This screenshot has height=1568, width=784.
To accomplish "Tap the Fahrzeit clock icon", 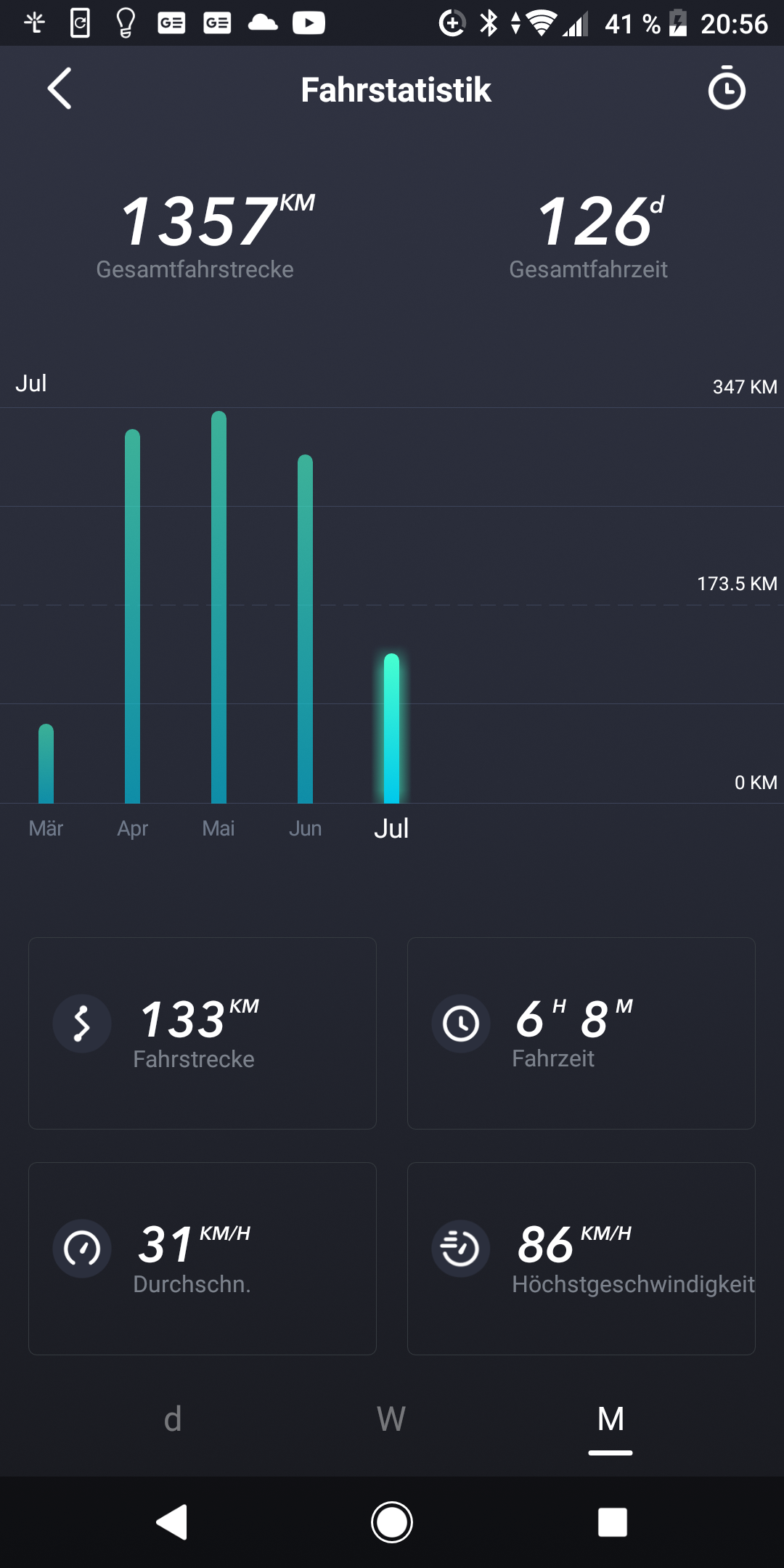I will pos(461,1024).
